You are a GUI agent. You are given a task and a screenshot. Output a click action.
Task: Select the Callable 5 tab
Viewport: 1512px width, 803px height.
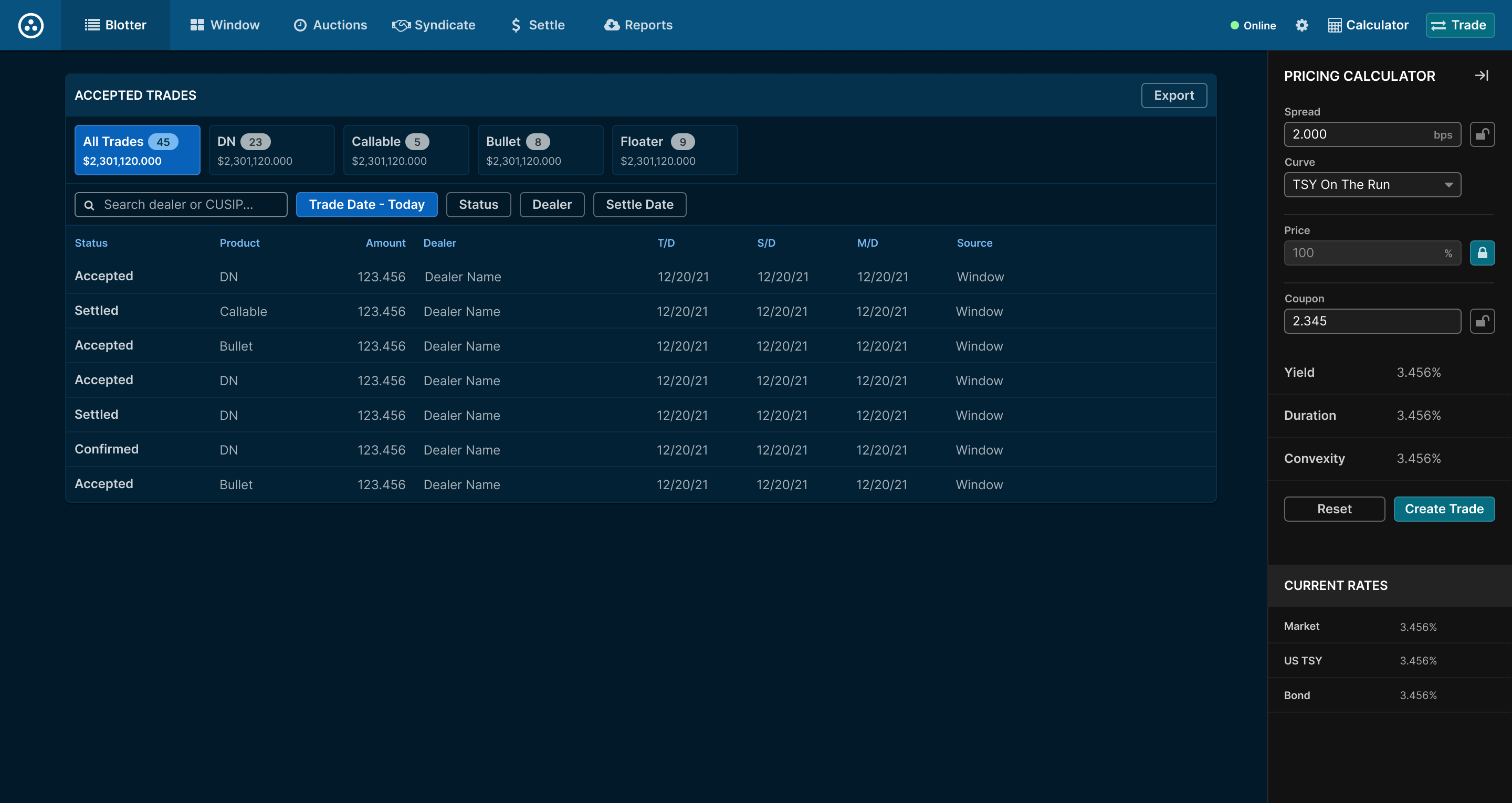pyautogui.click(x=406, y=150)
